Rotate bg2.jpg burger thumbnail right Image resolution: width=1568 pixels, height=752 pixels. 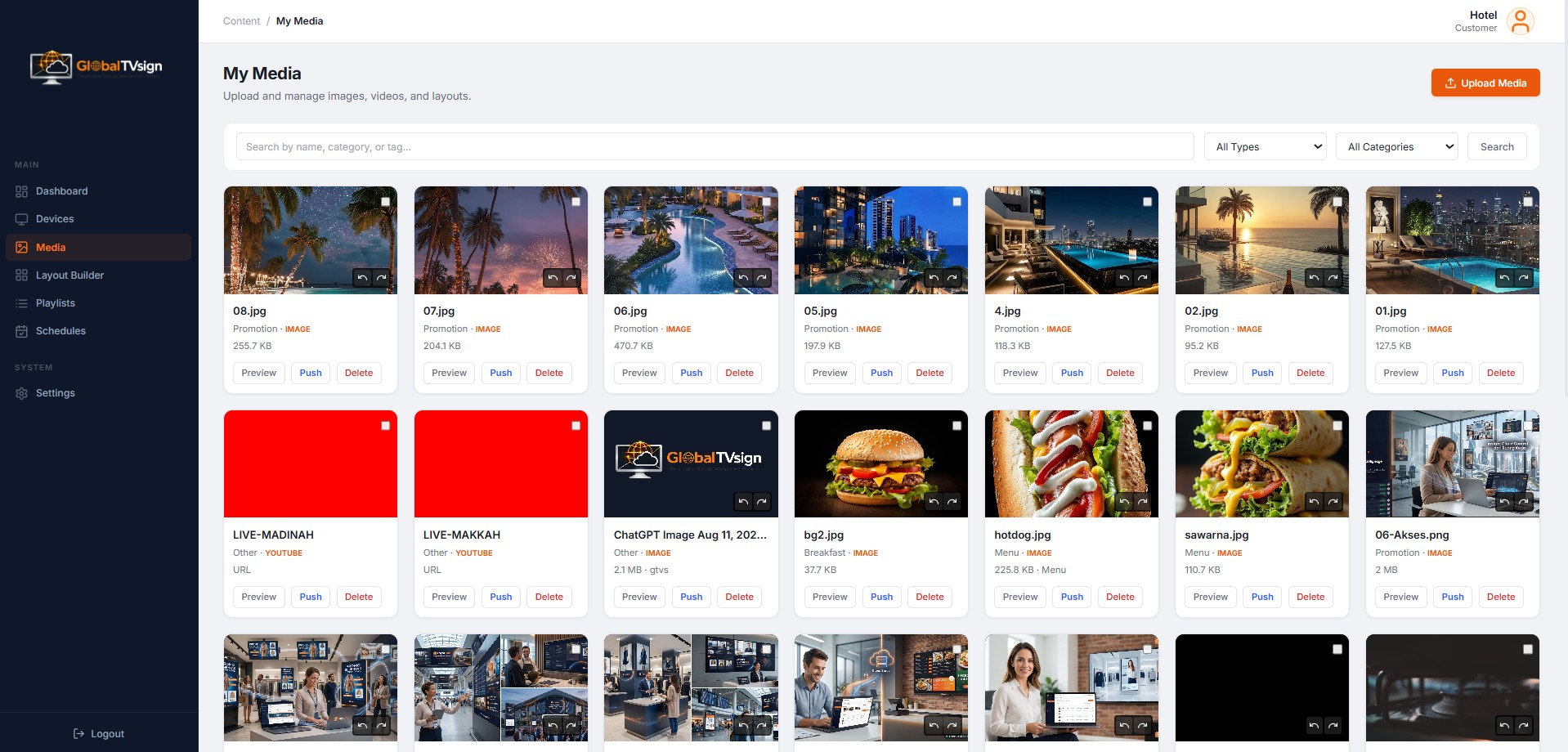(952, 502)
